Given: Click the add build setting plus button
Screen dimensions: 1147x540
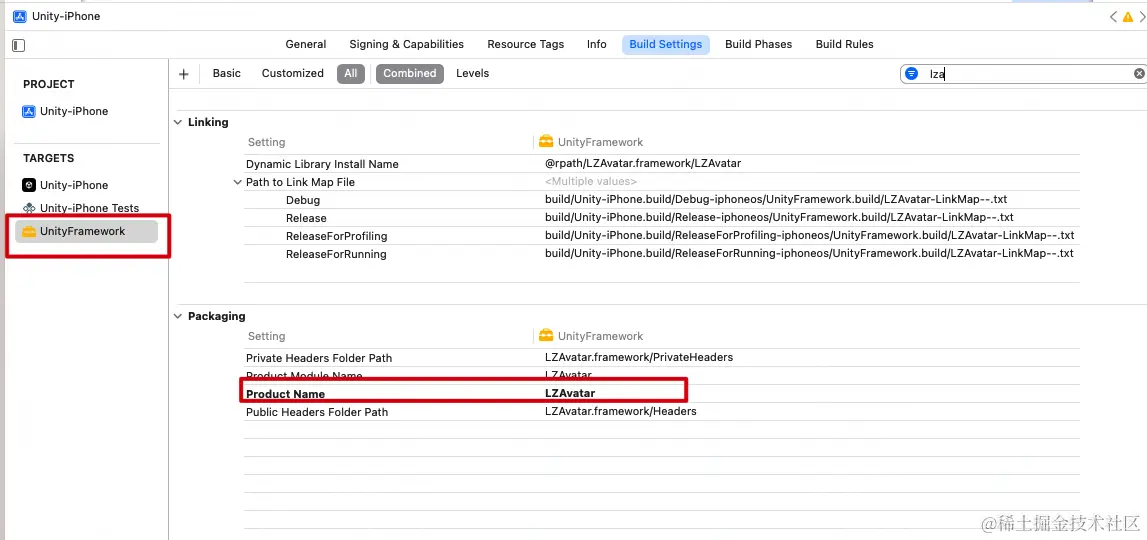Looking at the screenshot, I should click(x=184, y=74).
